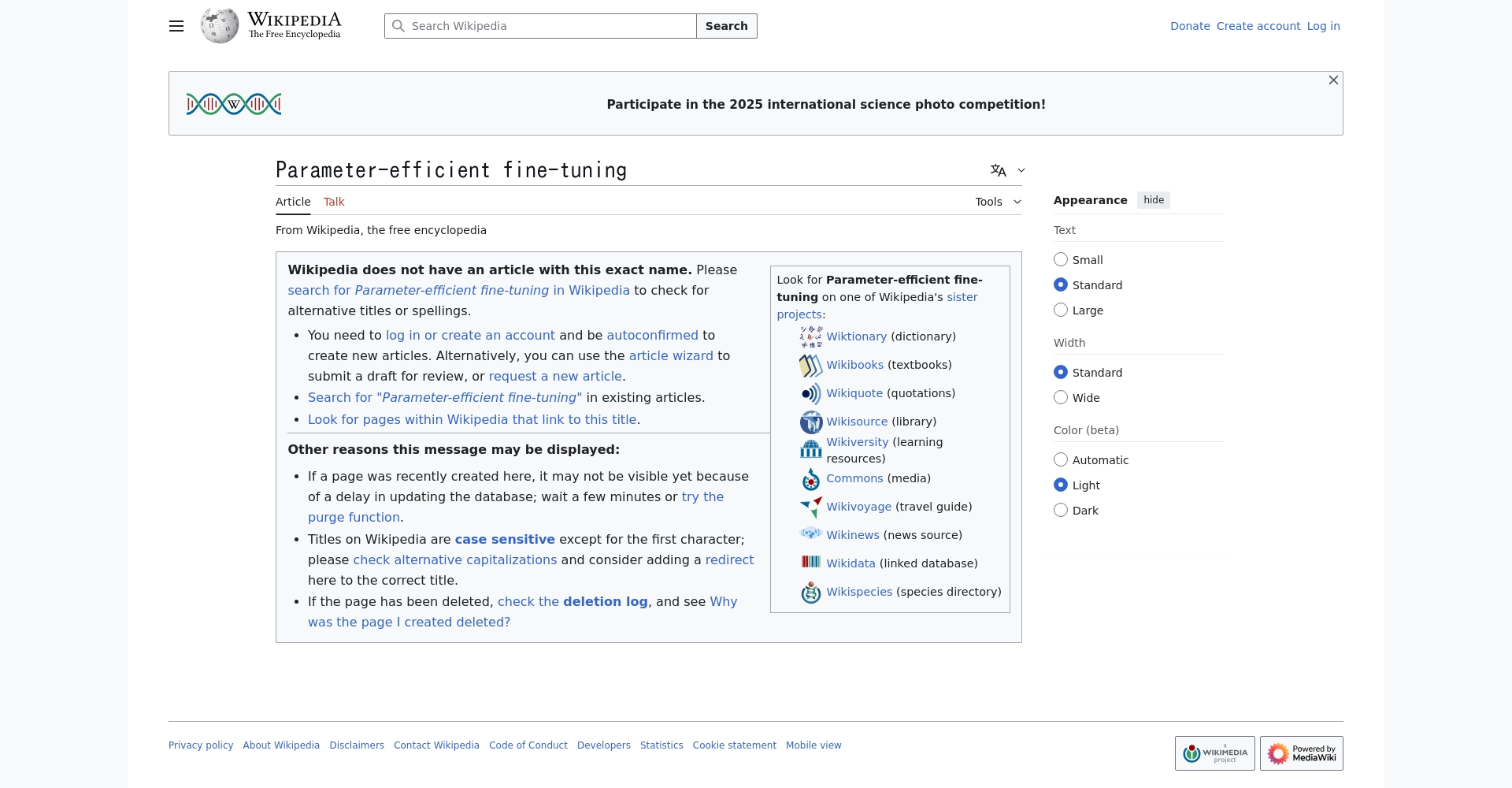Hide the Appearance panel
1512x788 pixels.
coord(1153,200)
